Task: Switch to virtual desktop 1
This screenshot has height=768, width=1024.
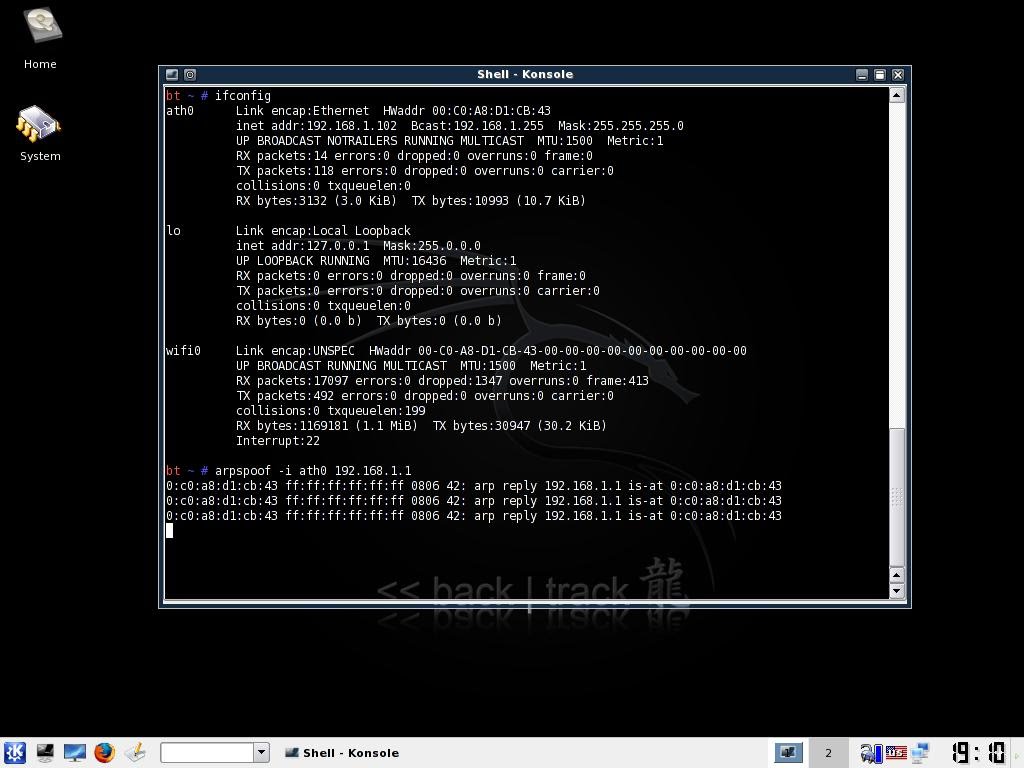Action: click(788, 752)
